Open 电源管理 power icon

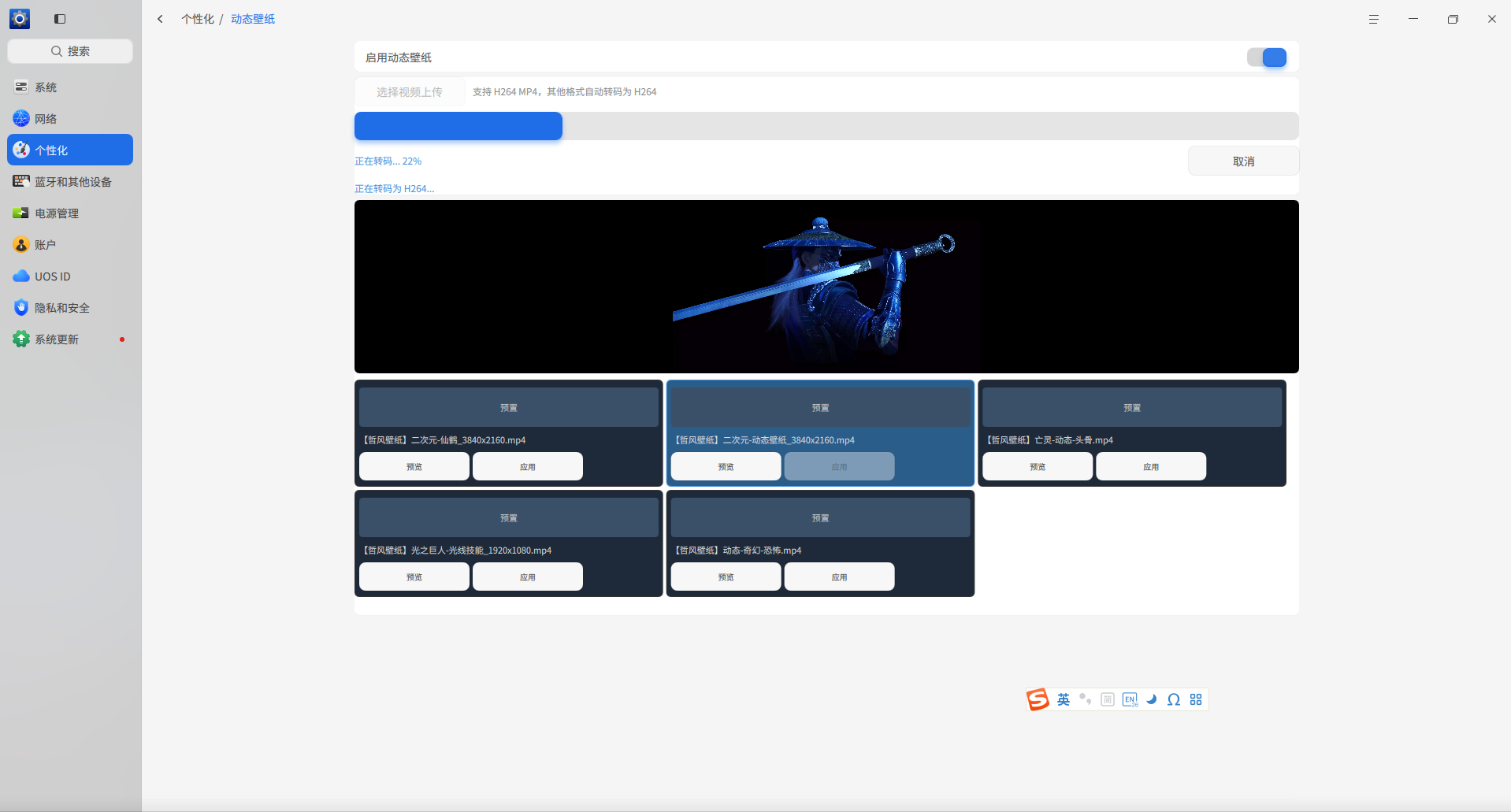[21, 213]
